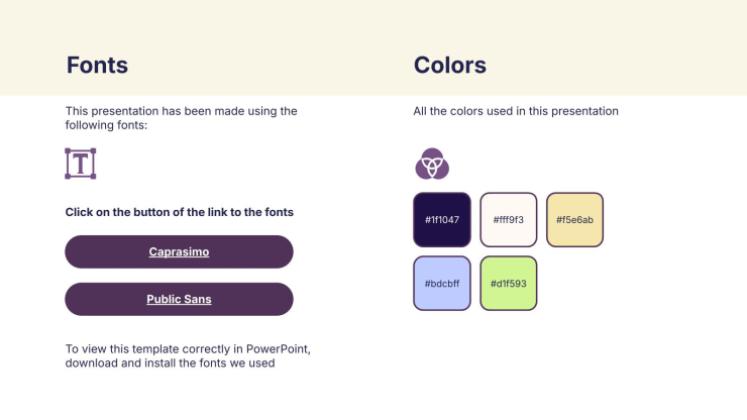The width and height of the screenshot is (747, 420).
Task: Open the Public Sans font link
Action: pos(179,299)
